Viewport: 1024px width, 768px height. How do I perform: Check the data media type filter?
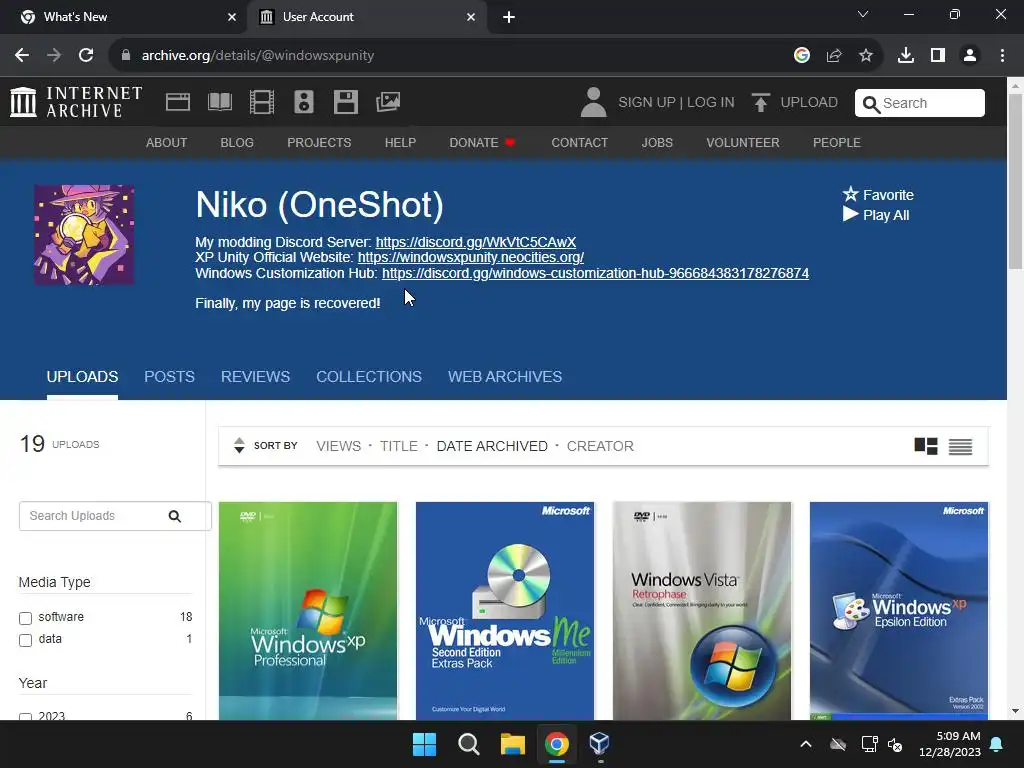tap(25, 640)
